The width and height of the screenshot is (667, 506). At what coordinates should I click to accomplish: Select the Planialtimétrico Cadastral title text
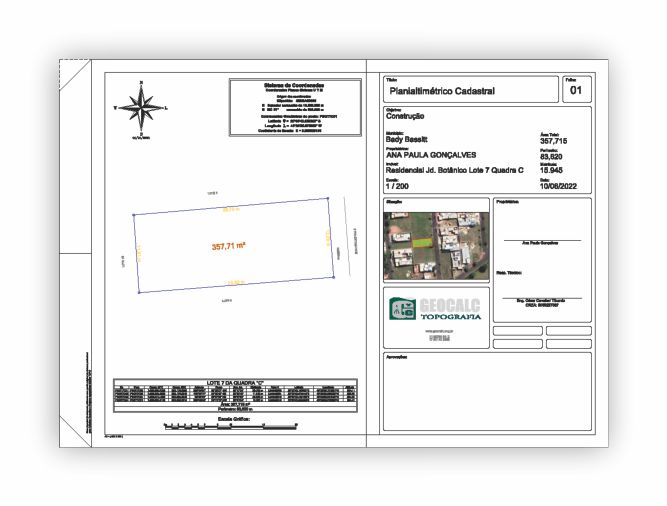[441, 92]
